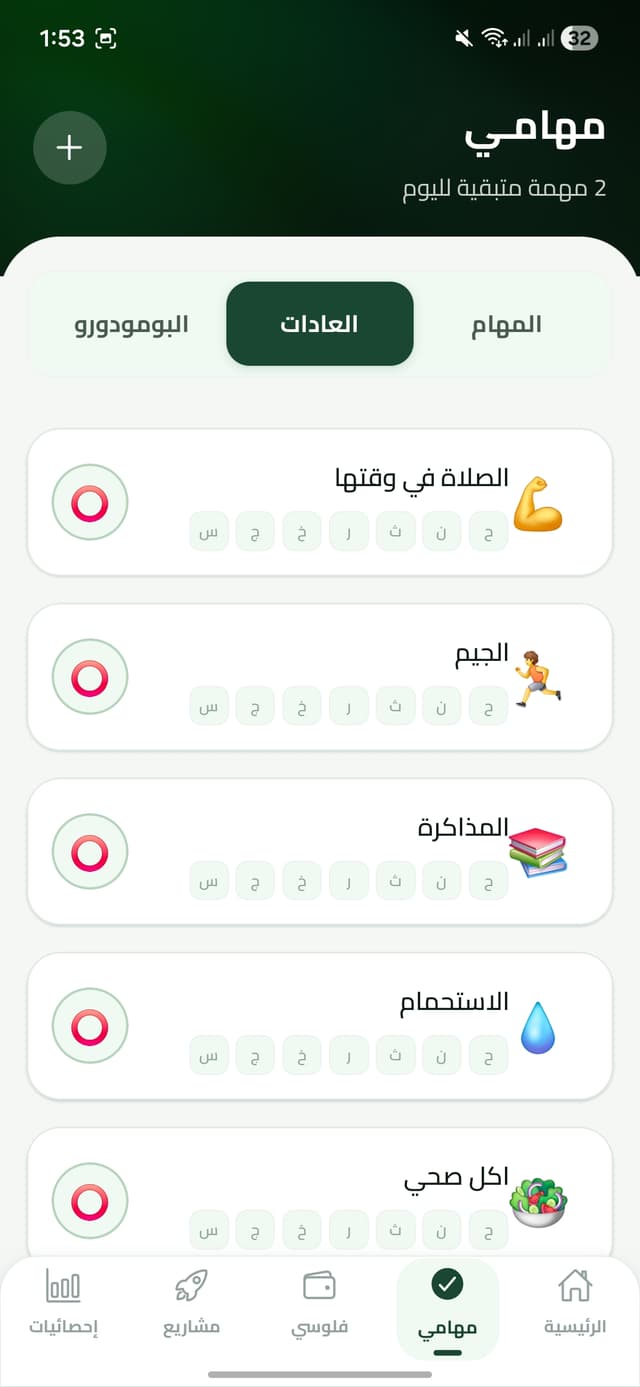The image size is (640, 1387).
Task: Mark الجيم habit as done via its circle
Action: pos(89,676)
